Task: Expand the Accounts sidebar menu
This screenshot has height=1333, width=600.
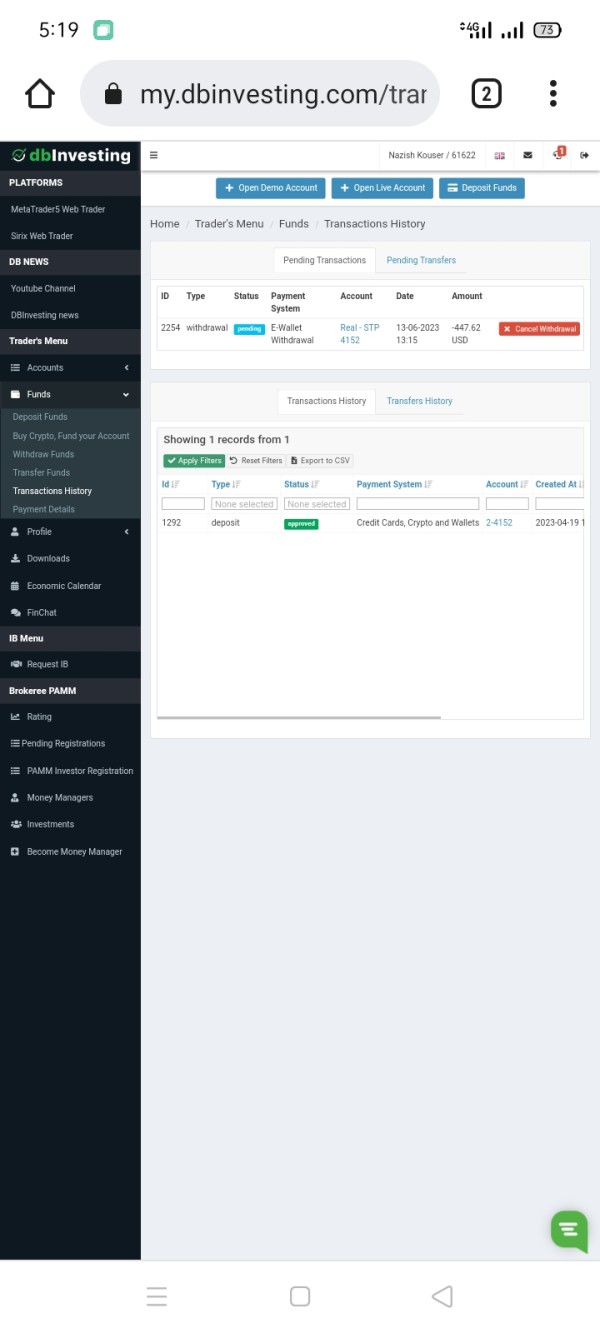Action: (70, 368)
